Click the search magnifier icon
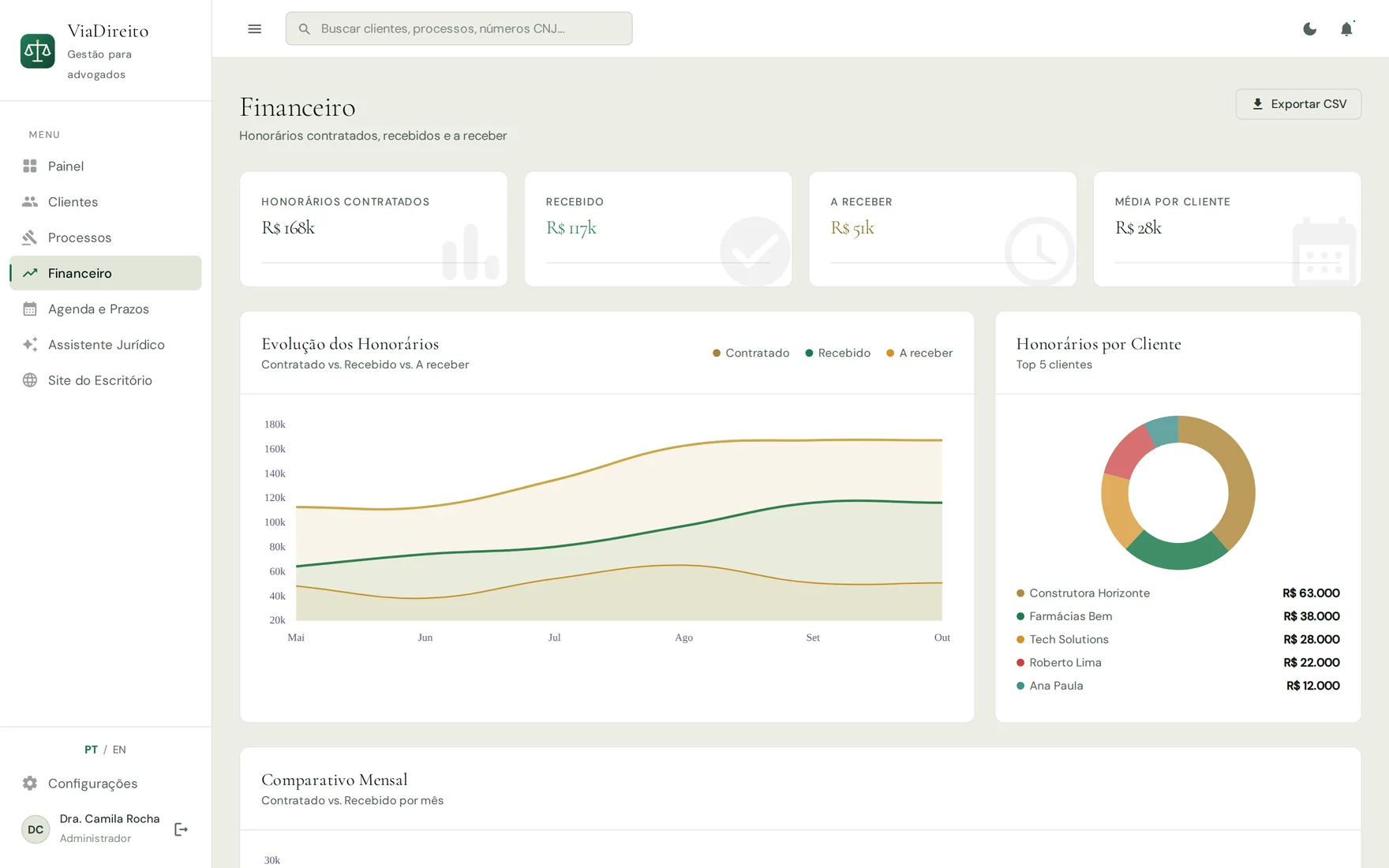This screenshot has height=868, width=1389. tap(304, 29)
